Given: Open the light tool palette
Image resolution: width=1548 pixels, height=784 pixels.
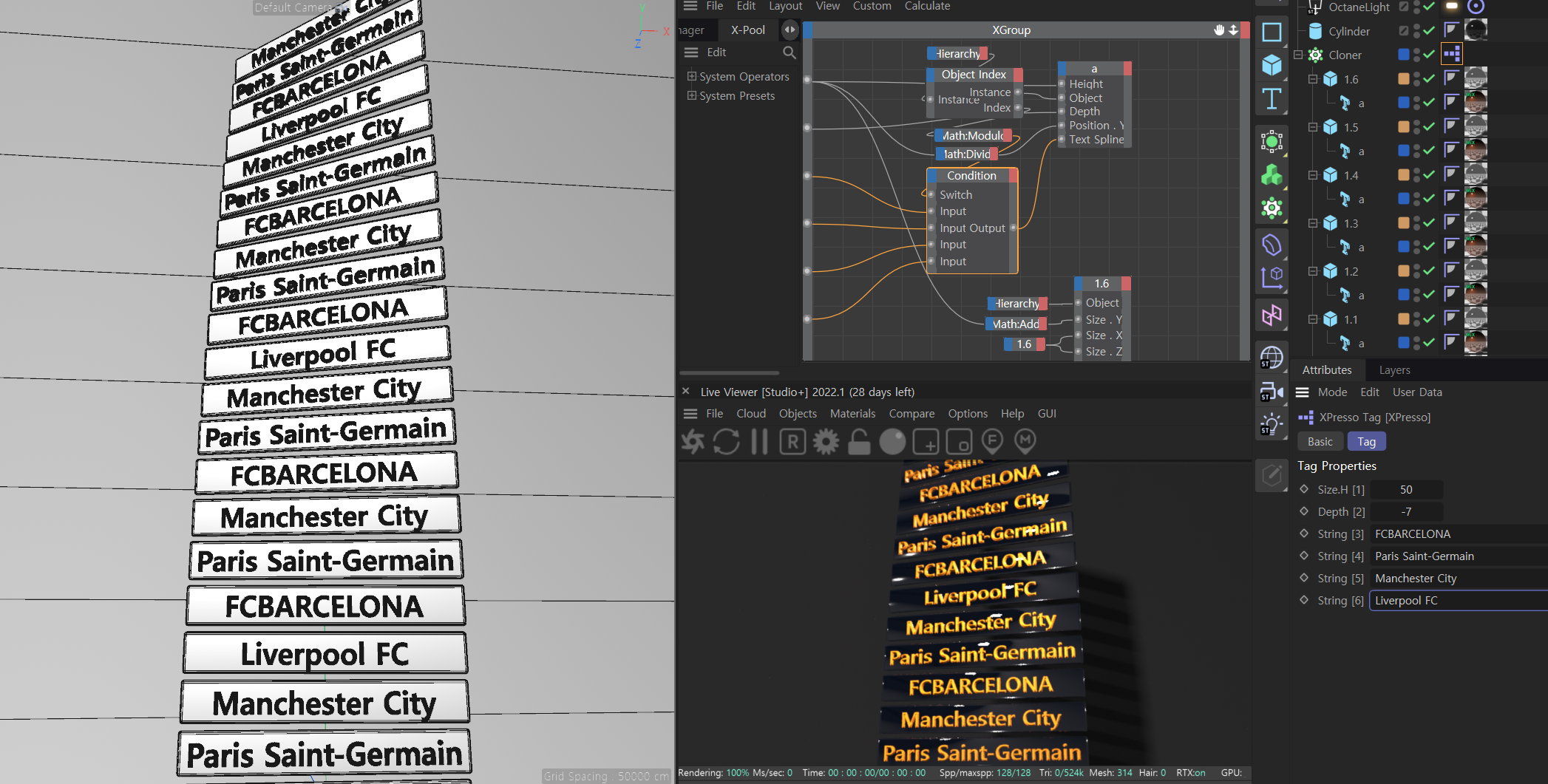Looking at the screenshot, I should (1272, 425).
